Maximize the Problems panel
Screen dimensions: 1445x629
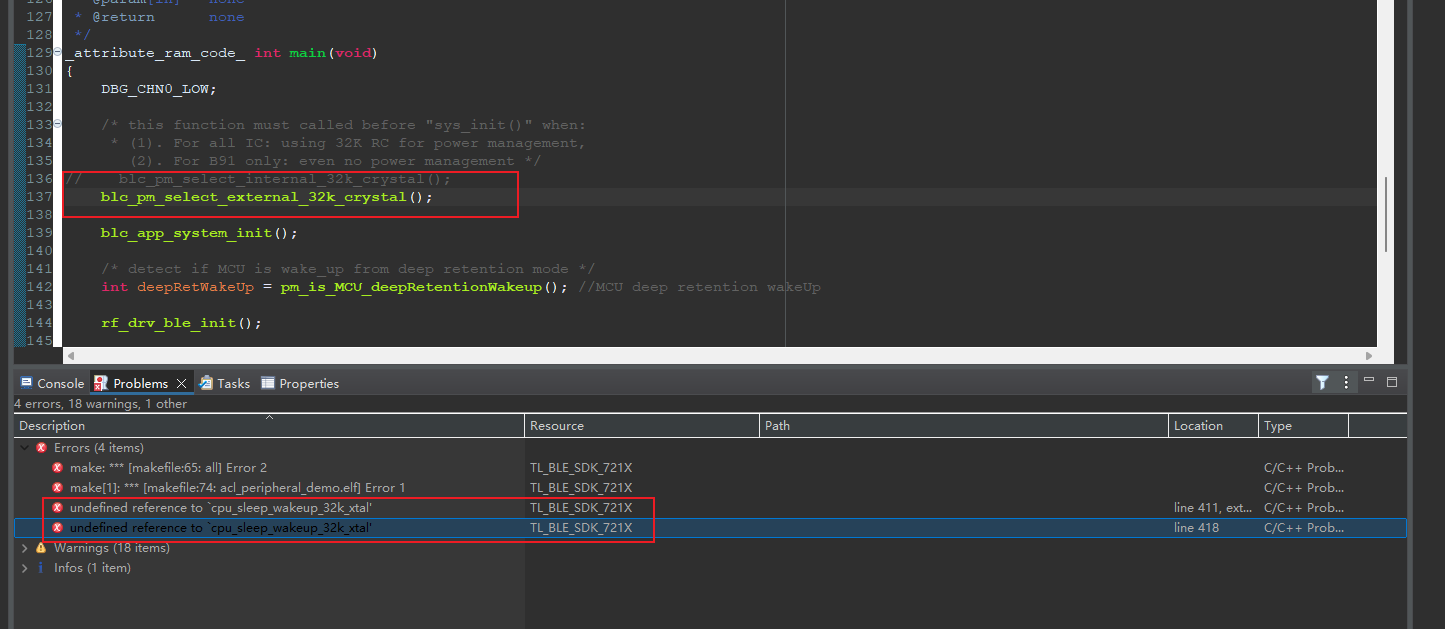(x=1391, y=381)
